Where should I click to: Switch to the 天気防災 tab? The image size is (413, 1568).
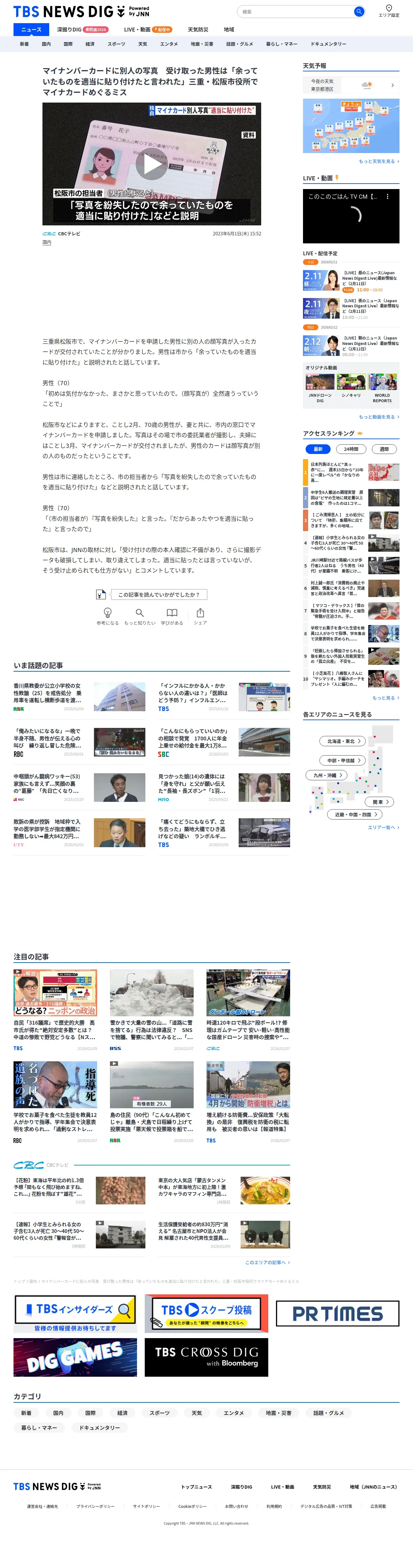click(198, 29)
